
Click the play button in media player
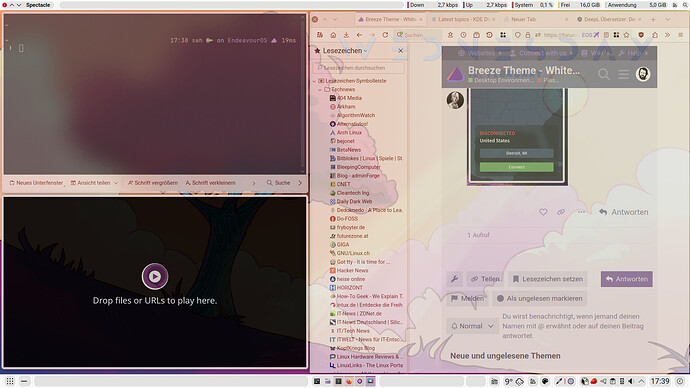point(154,276)
